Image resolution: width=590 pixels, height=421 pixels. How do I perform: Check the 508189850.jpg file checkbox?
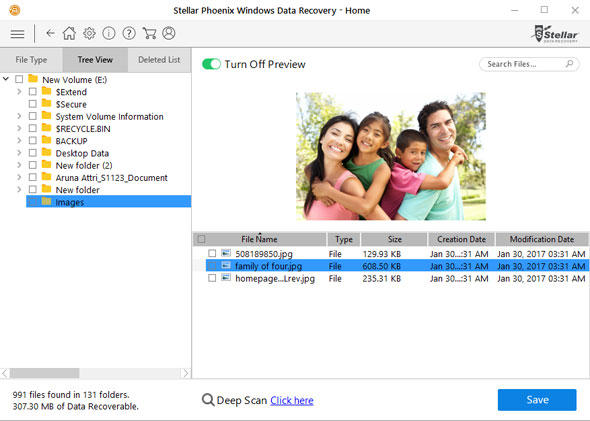(212, 253)
